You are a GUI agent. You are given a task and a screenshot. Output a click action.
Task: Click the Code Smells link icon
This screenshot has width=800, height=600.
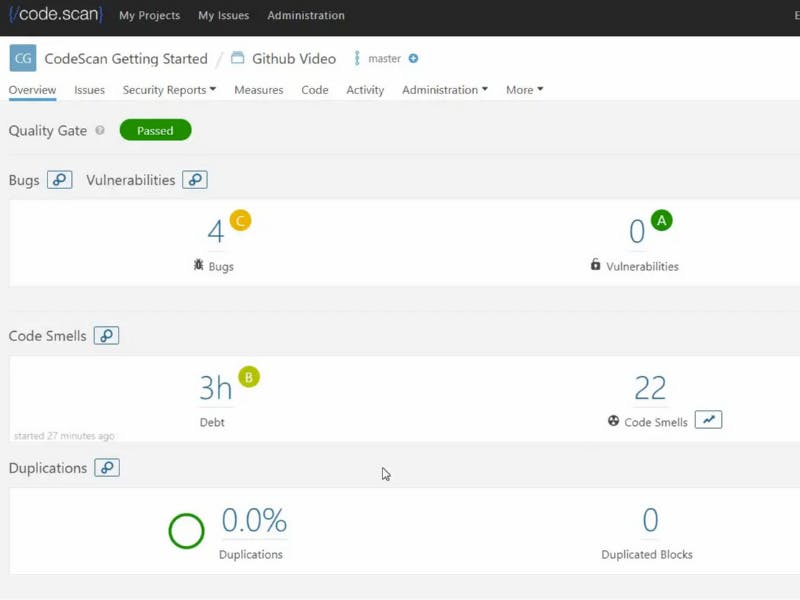(x=106, y=336)
